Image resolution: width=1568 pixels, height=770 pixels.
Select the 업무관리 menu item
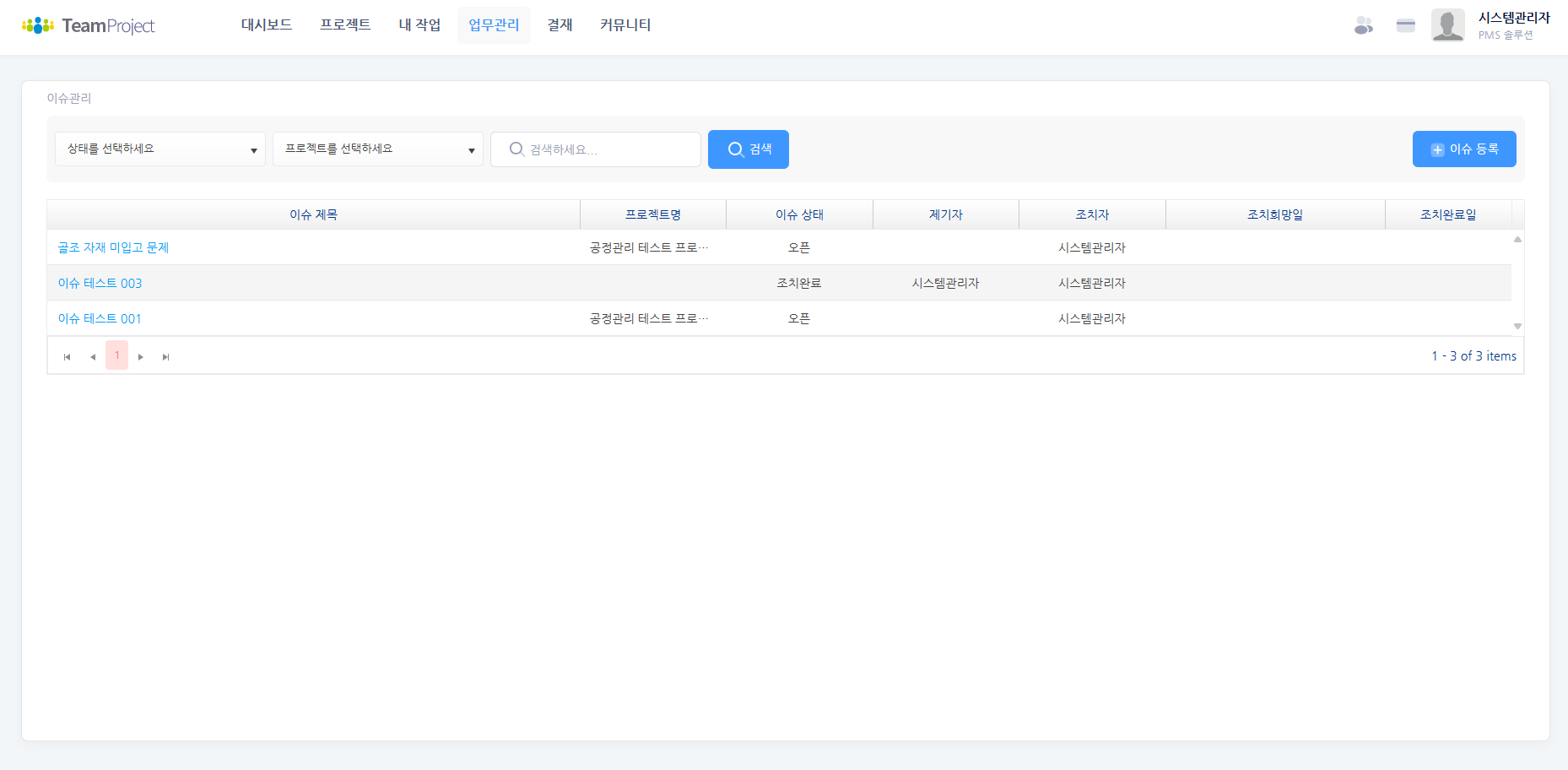[x=494, y=25]
